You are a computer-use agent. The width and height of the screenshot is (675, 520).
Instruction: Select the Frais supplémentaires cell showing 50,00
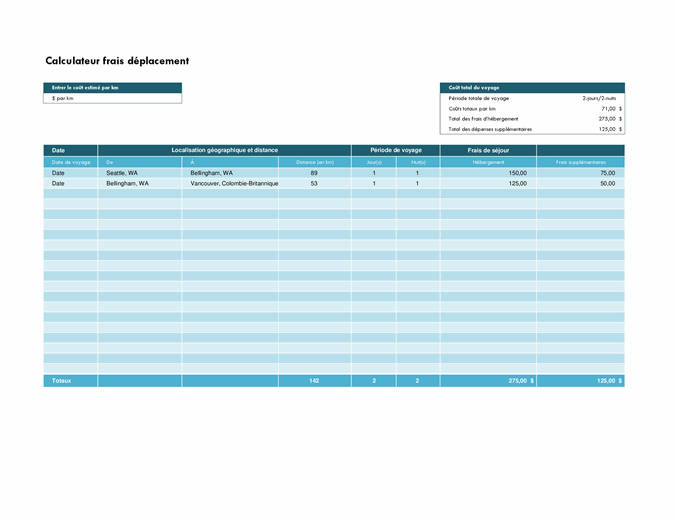(x=580, y=184)
